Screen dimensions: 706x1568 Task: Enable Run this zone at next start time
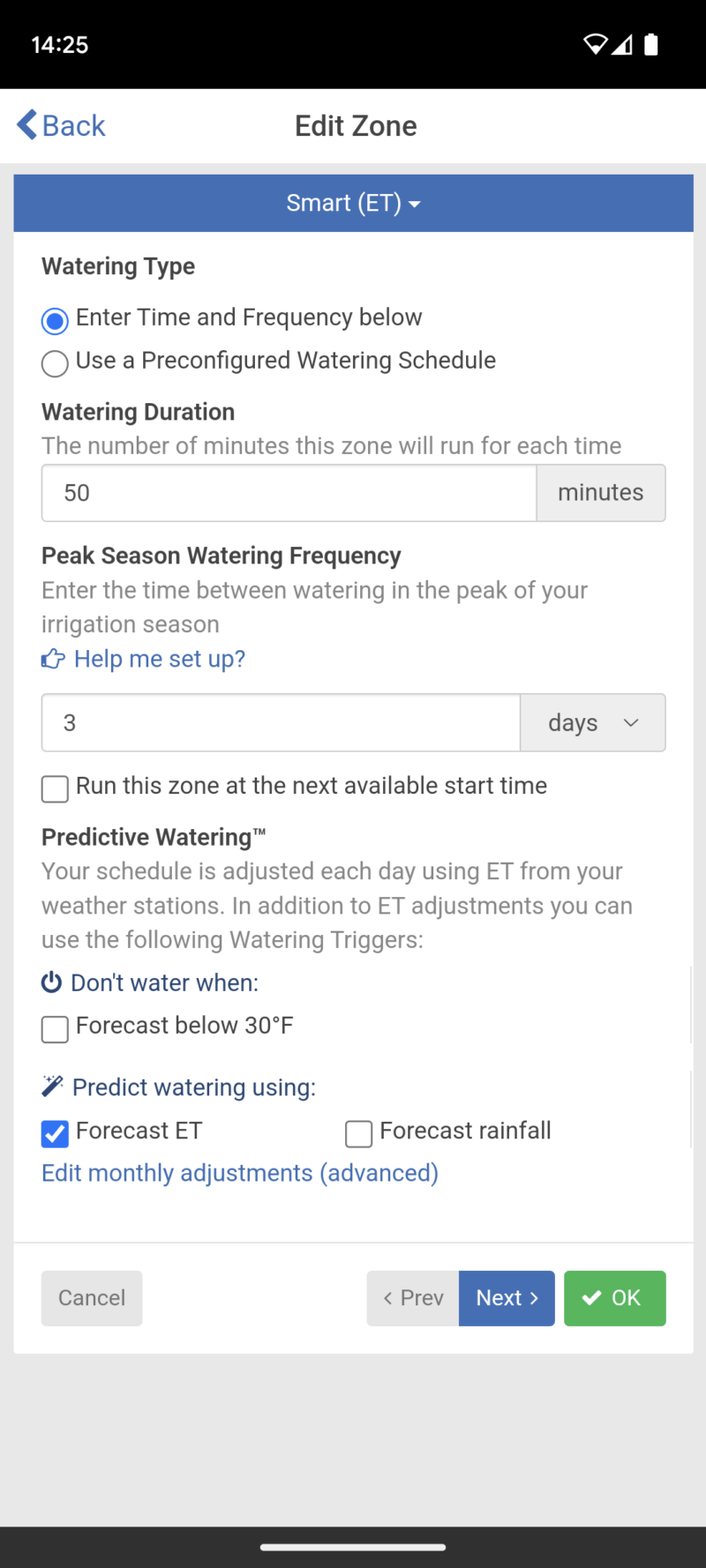tap(55, 788)
